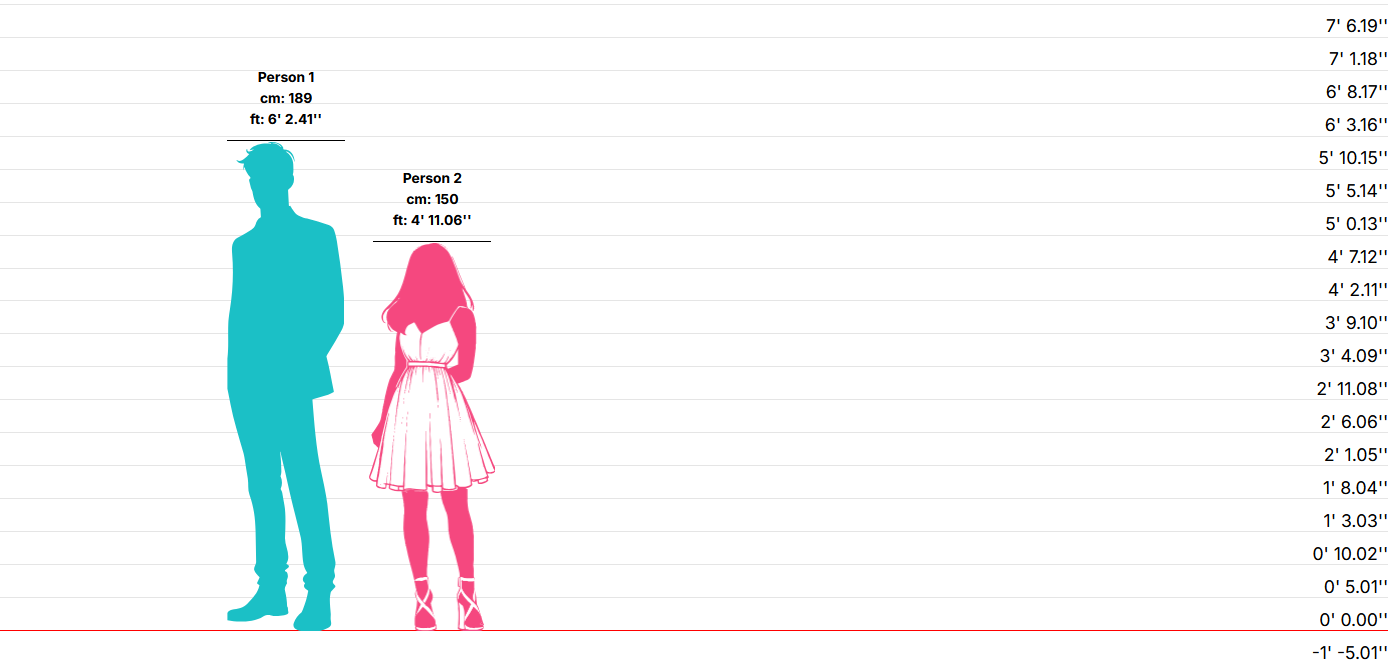Click the 1' 3.03'' scale mark

(1357, 521)
